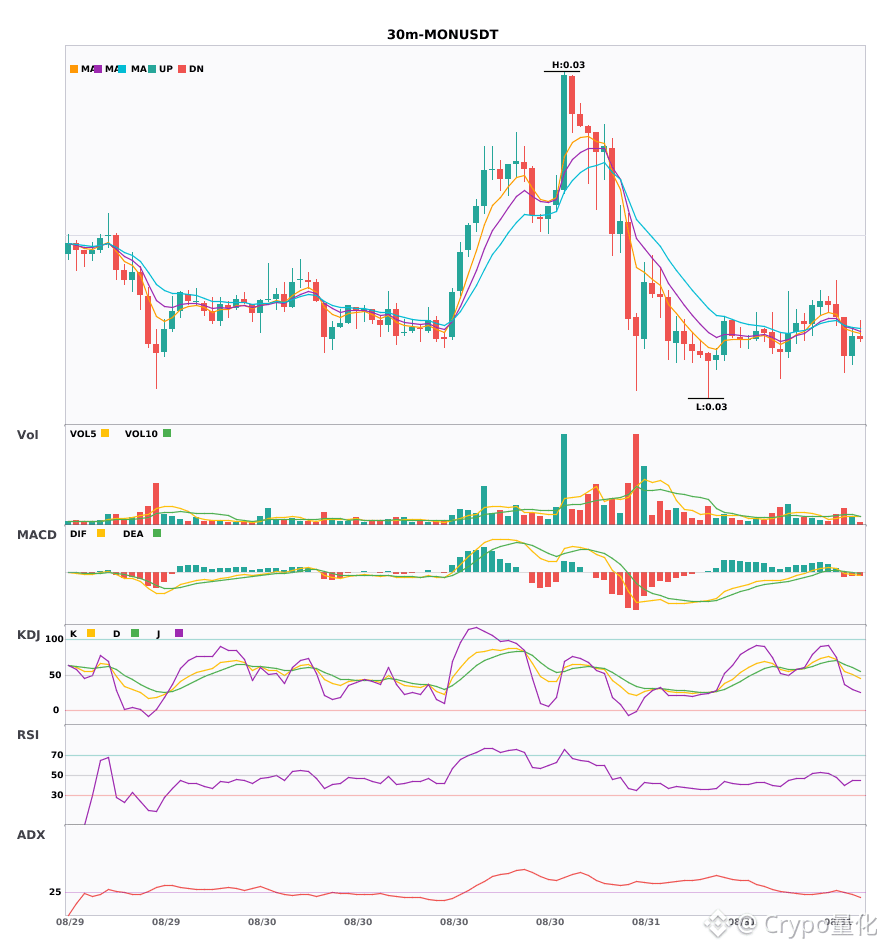Toggle the red DN legend swatch
The width and height of the screenshot is (885, 950).
182,69
